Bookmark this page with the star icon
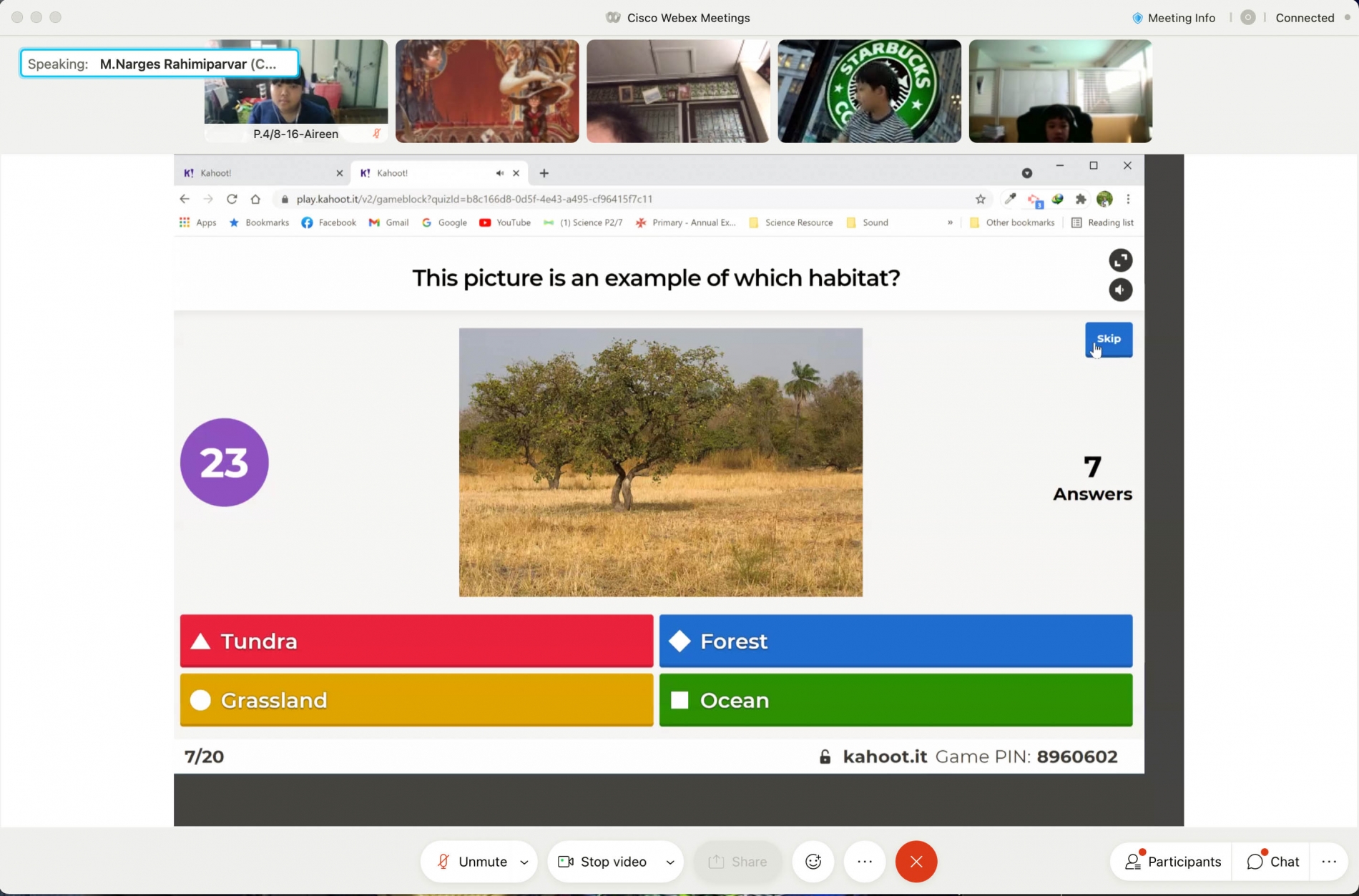Screen dimensions: 1359x896 pyautogui.click(x=980, y=199)
